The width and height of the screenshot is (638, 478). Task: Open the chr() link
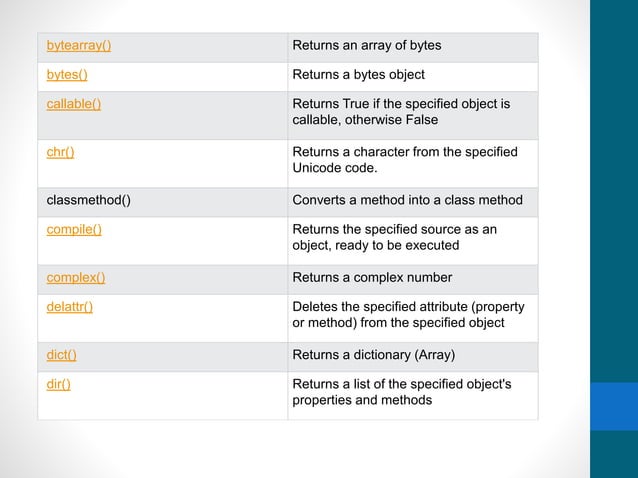click(x=60, y=152)
